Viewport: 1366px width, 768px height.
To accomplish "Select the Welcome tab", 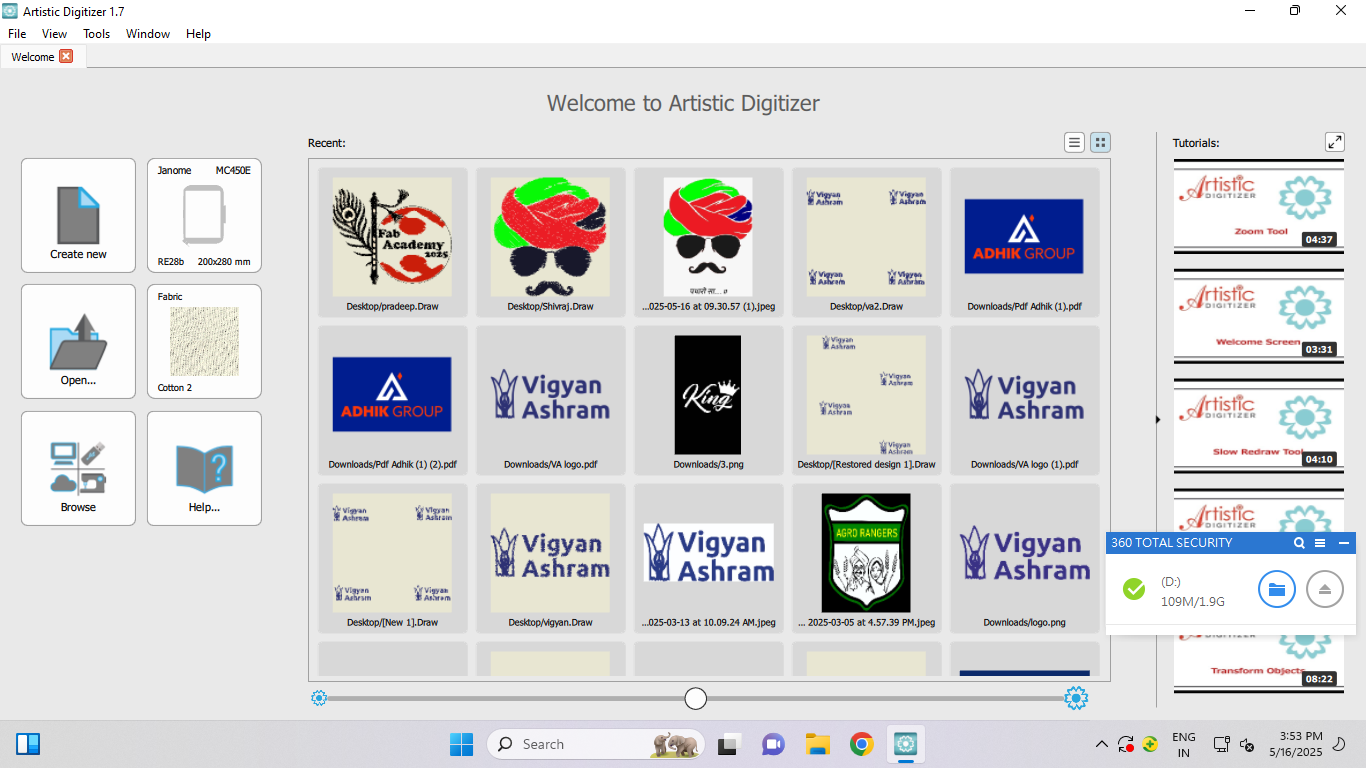I will [x=33, y=57].
